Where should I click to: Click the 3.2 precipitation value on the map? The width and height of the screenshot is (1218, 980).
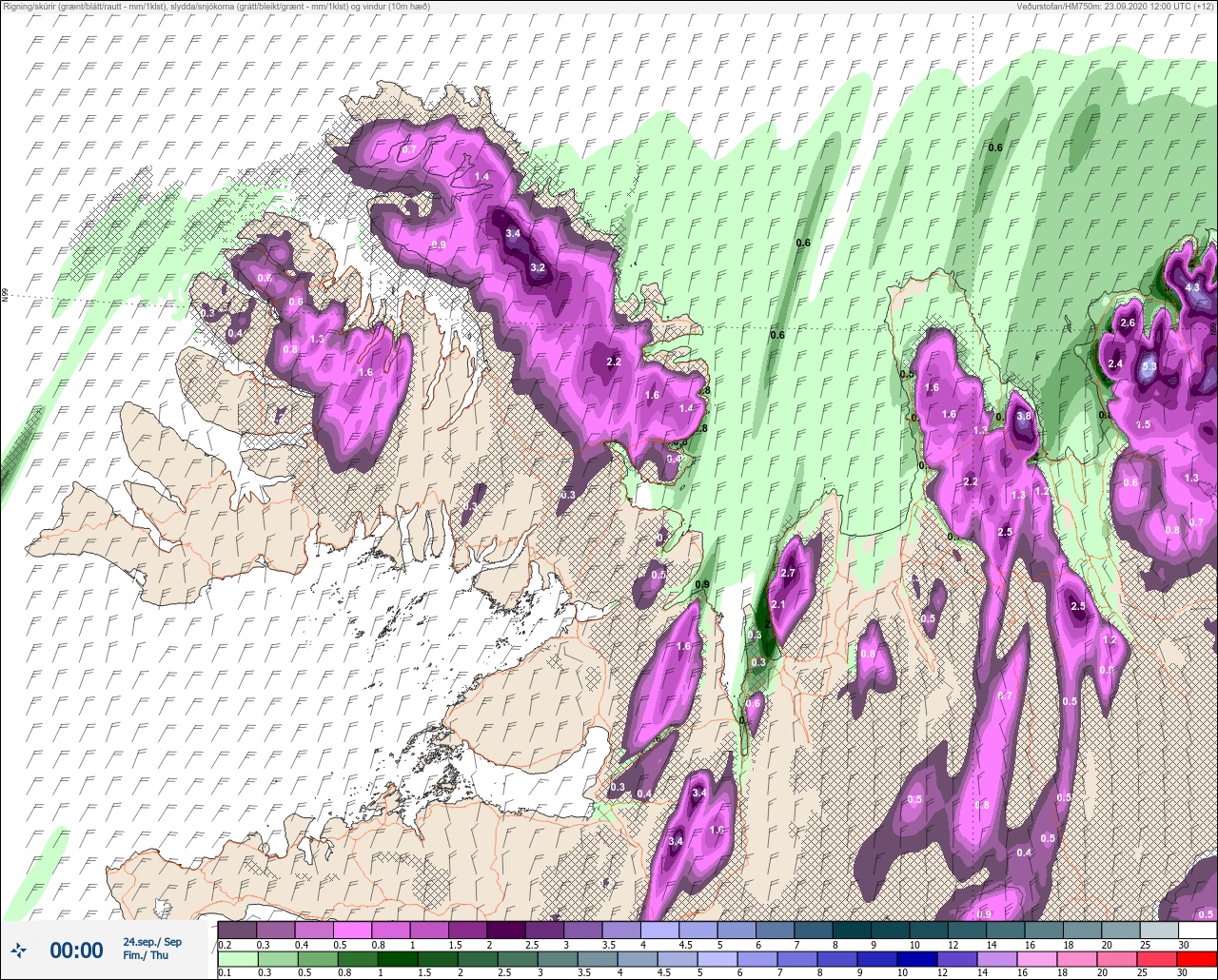coord(537,267)
